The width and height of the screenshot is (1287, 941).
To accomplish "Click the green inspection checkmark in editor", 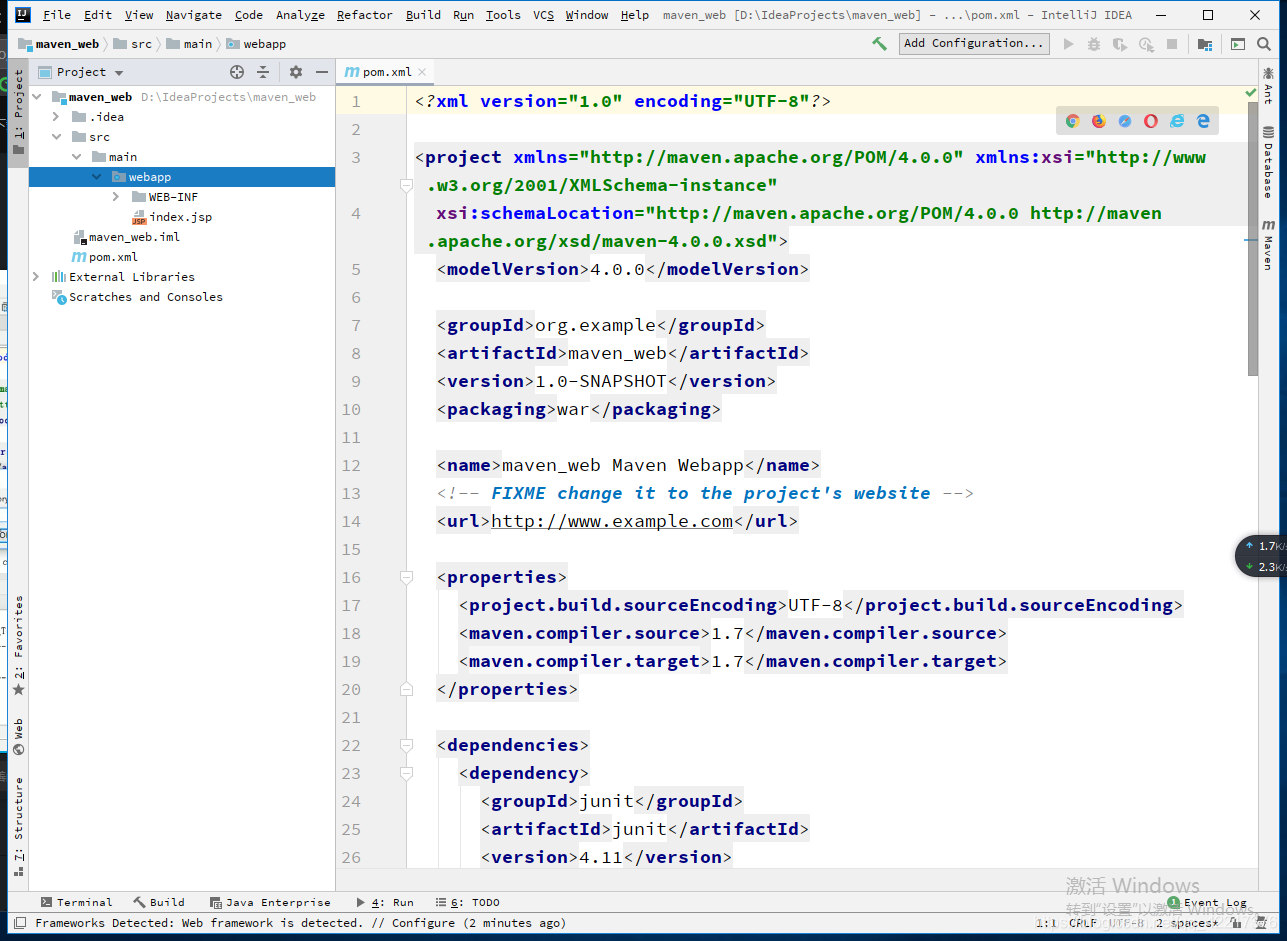I will pyautogui.click(x=1251, y=93).
